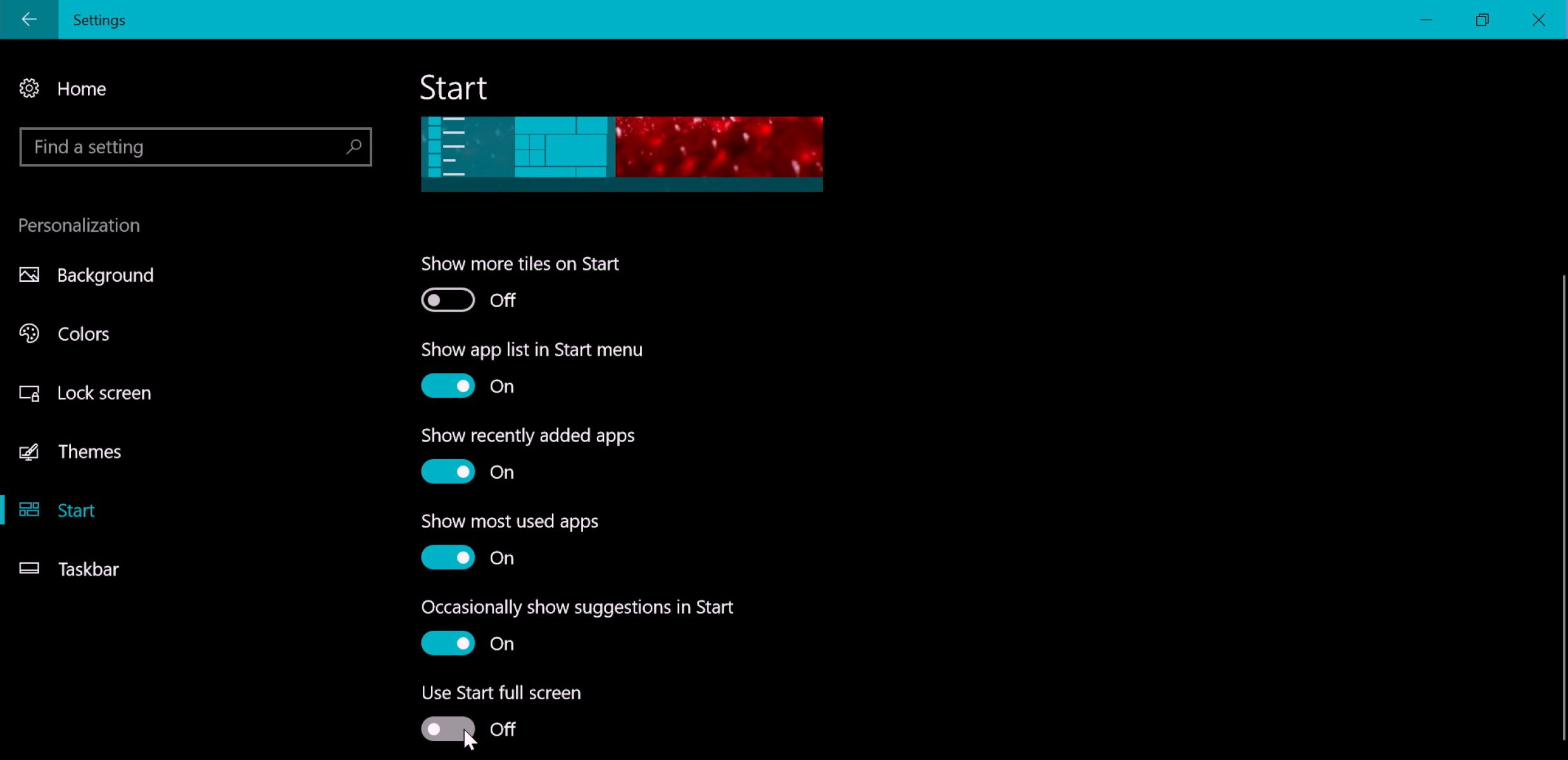
Task: Open Home from sidebar
Action: [81, 88]
